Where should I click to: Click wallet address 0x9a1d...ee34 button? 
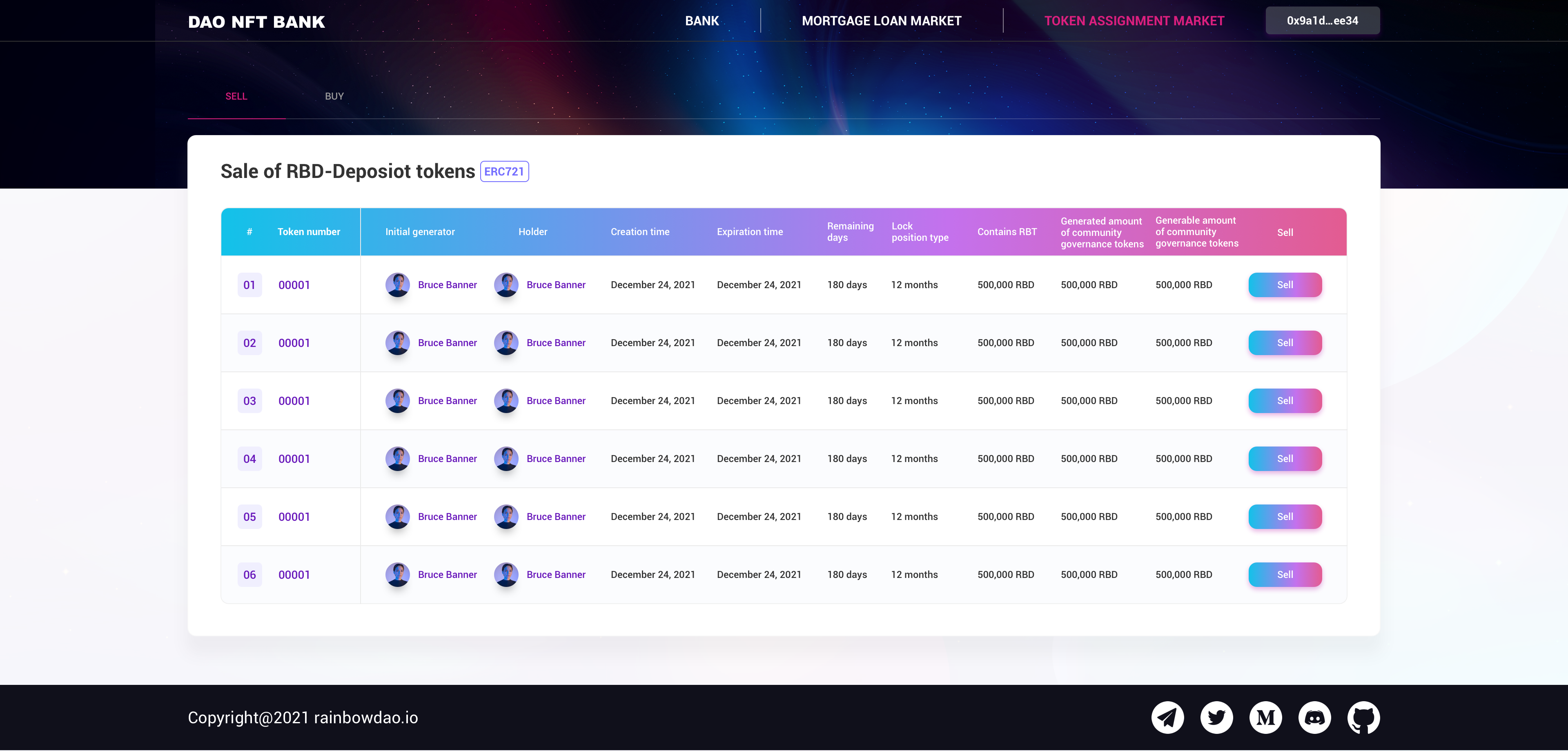tap(1322, 21)
